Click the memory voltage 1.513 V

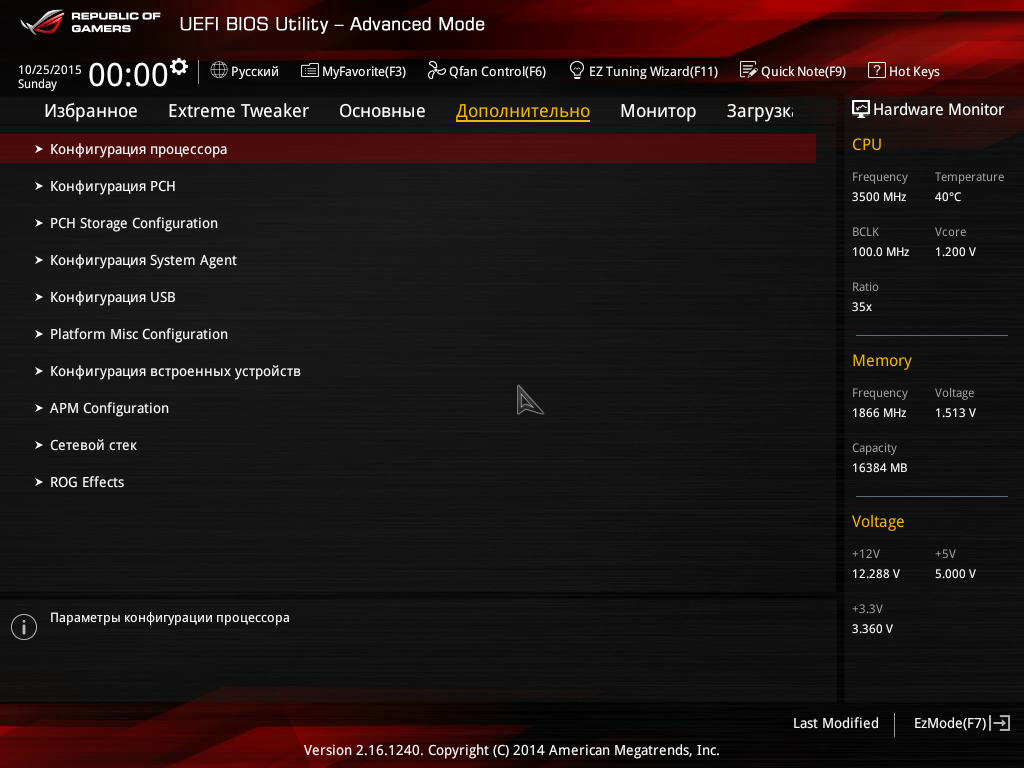click(x=955, y=413)
